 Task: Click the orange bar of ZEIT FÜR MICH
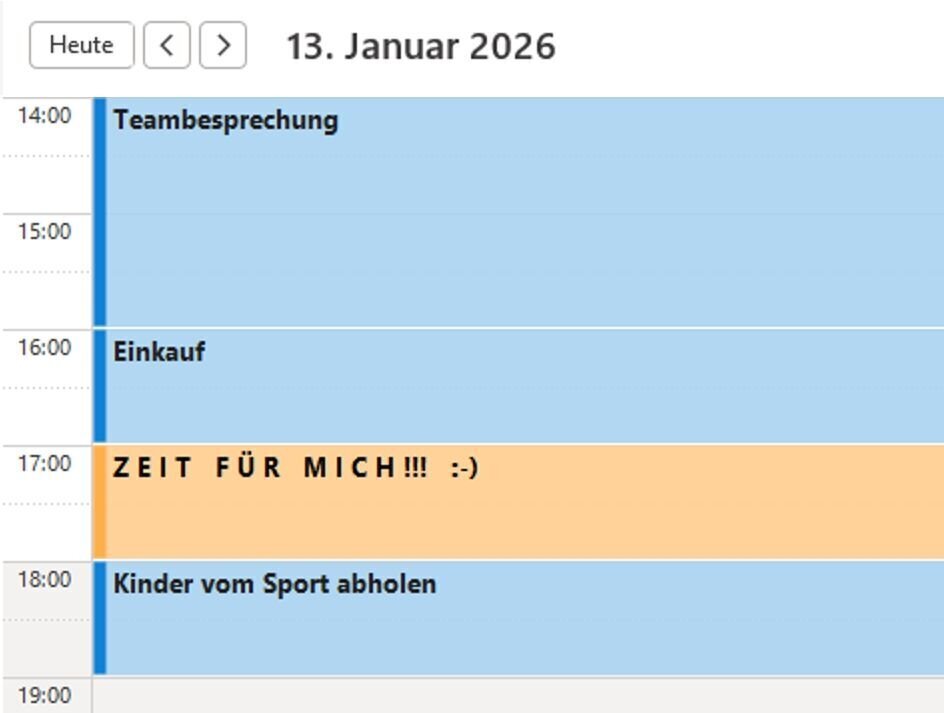point(100,502)
